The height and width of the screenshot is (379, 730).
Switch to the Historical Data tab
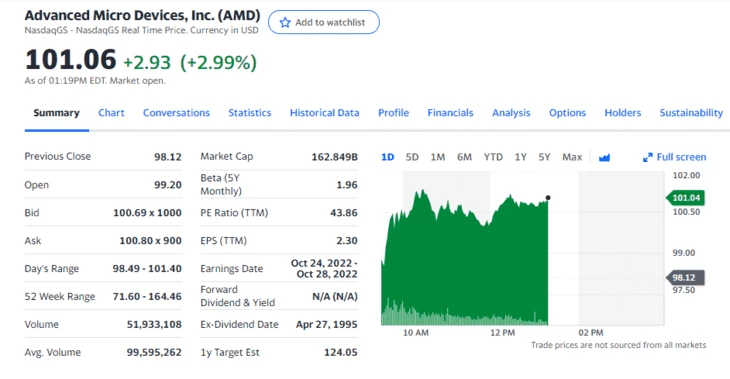[324, 113]
